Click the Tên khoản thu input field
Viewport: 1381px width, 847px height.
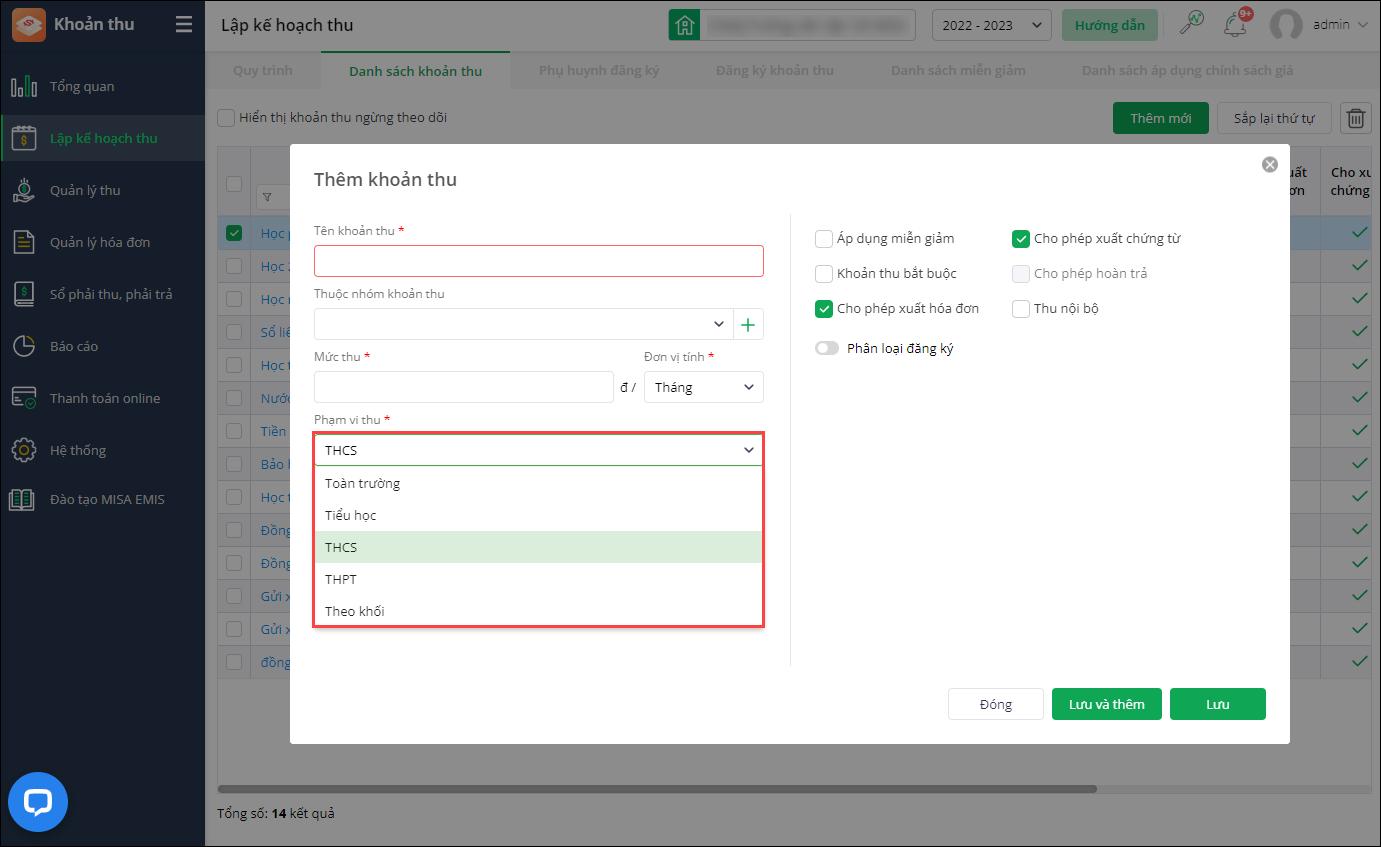538,261
